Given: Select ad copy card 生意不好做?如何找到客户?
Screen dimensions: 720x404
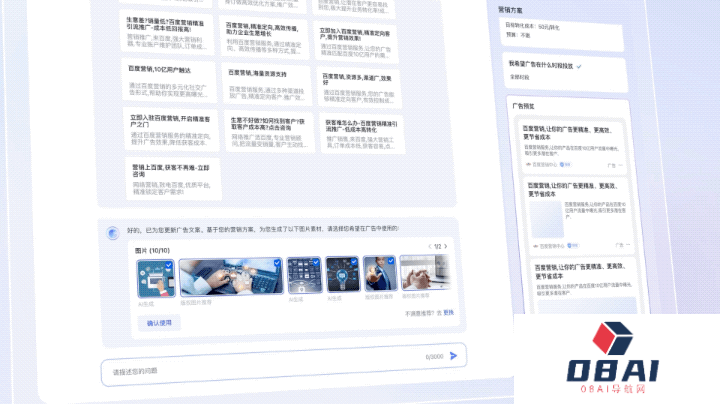Looking at the screenshot, I should [x=269, y=131].
